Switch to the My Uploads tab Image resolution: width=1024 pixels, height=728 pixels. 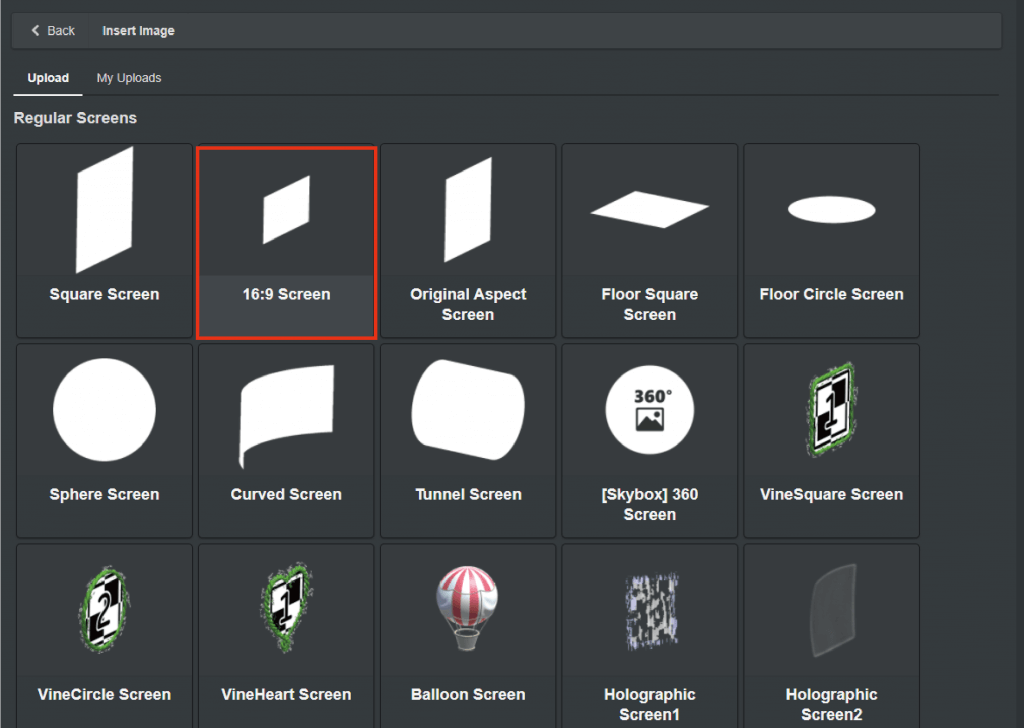[x=128, y=78]
